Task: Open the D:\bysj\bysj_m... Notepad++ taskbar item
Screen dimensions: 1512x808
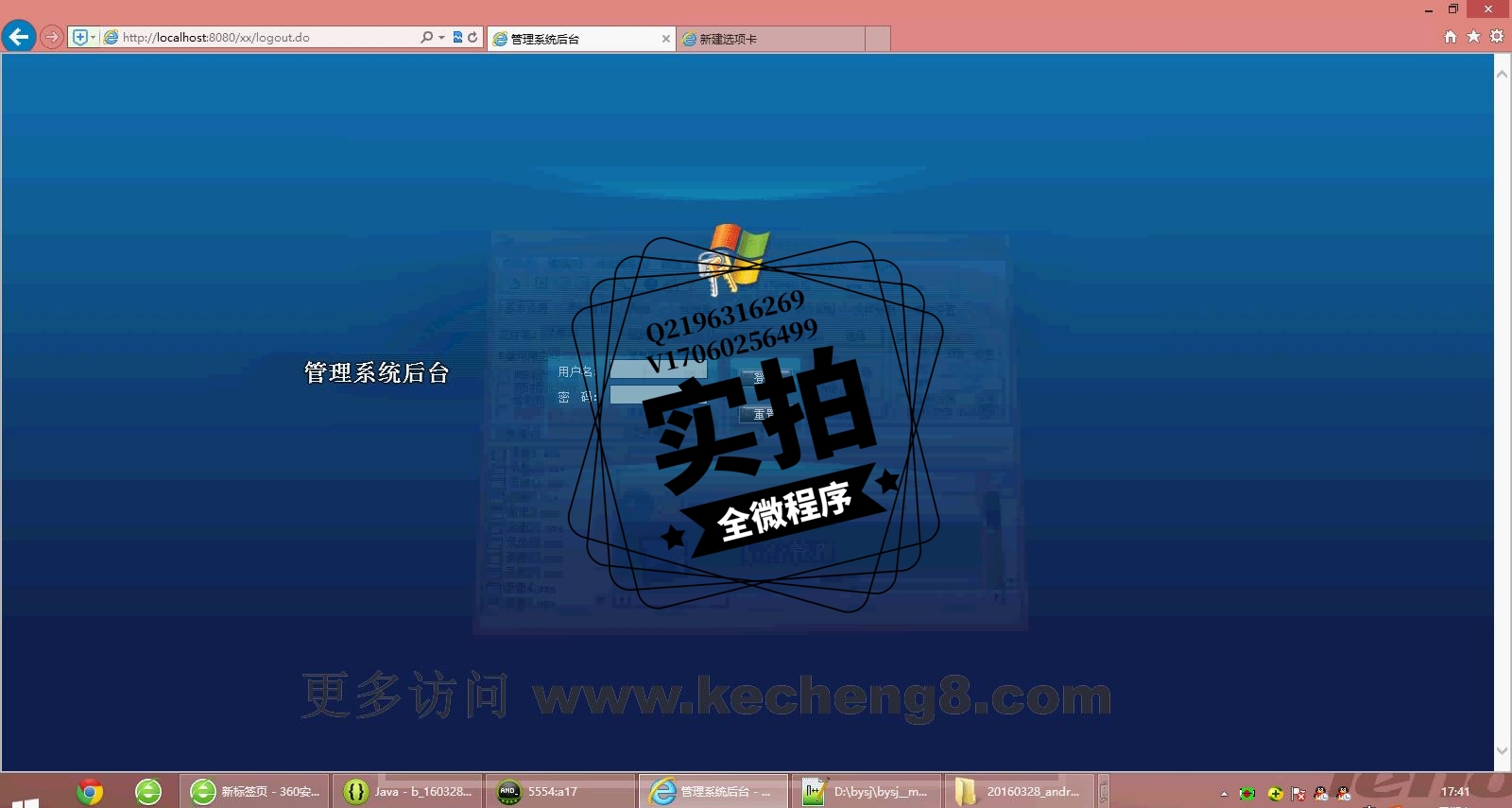Action: point(867,791)
